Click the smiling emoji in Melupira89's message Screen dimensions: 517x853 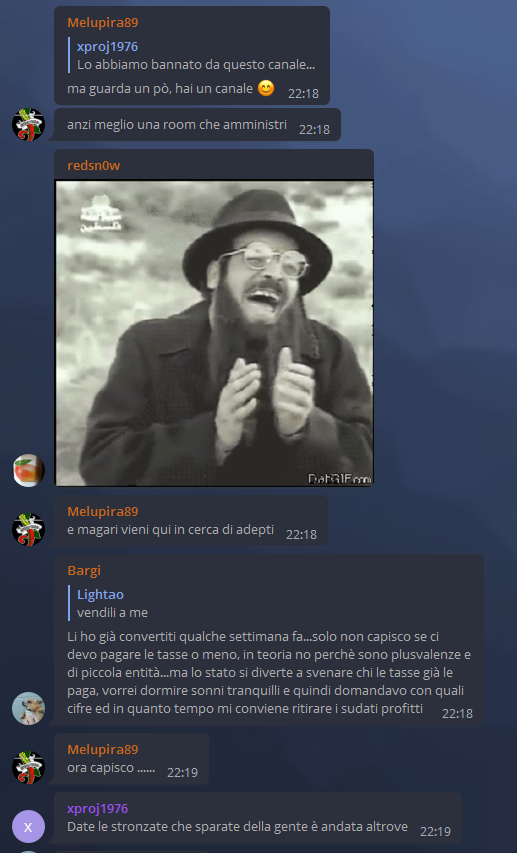tap(266, 88)
